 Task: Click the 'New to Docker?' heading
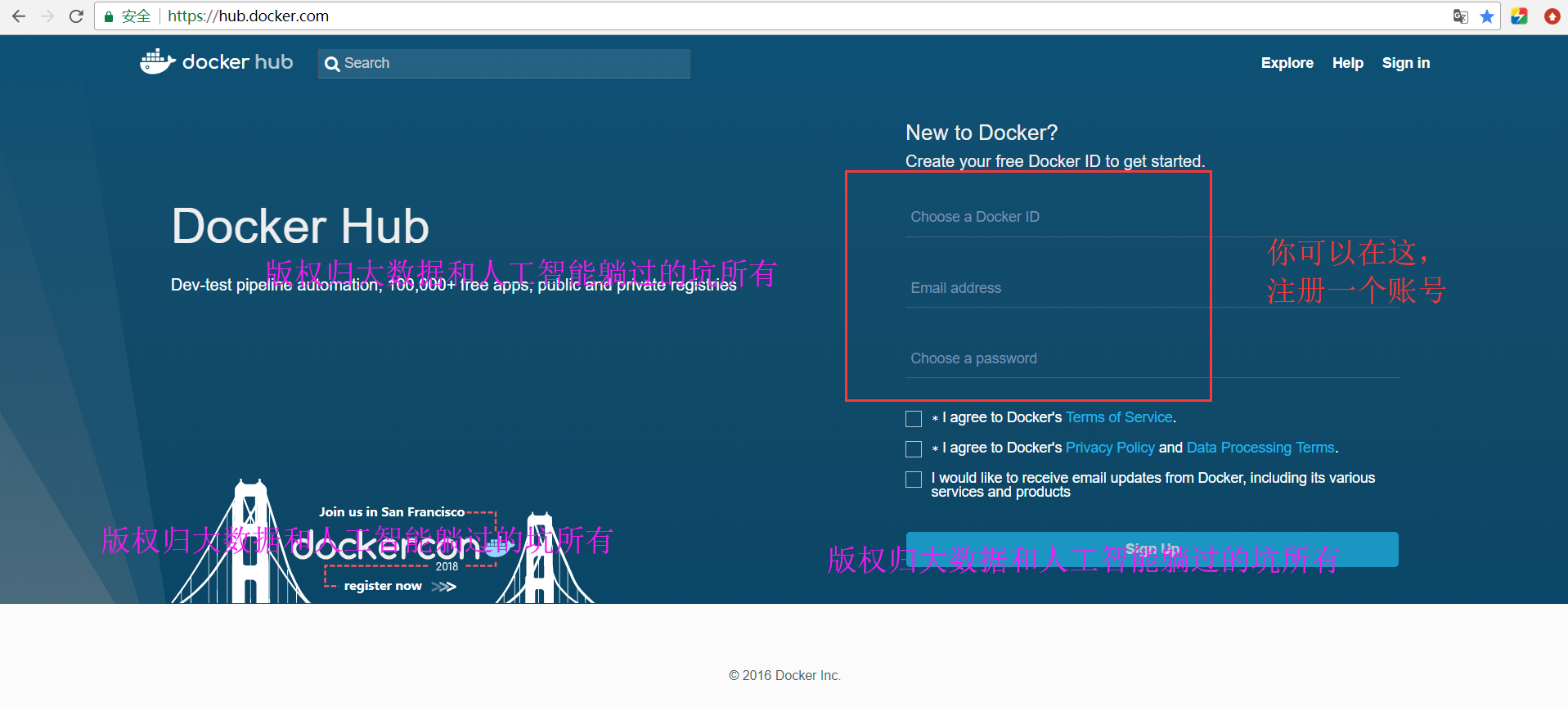click(982, 133)
